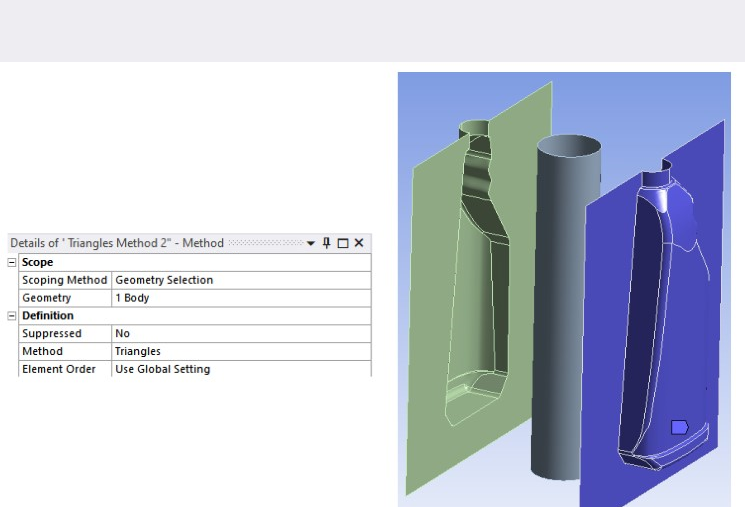Click the arrow tag on blue mold
Screen dimensions: 745x507
pos(679,427)
